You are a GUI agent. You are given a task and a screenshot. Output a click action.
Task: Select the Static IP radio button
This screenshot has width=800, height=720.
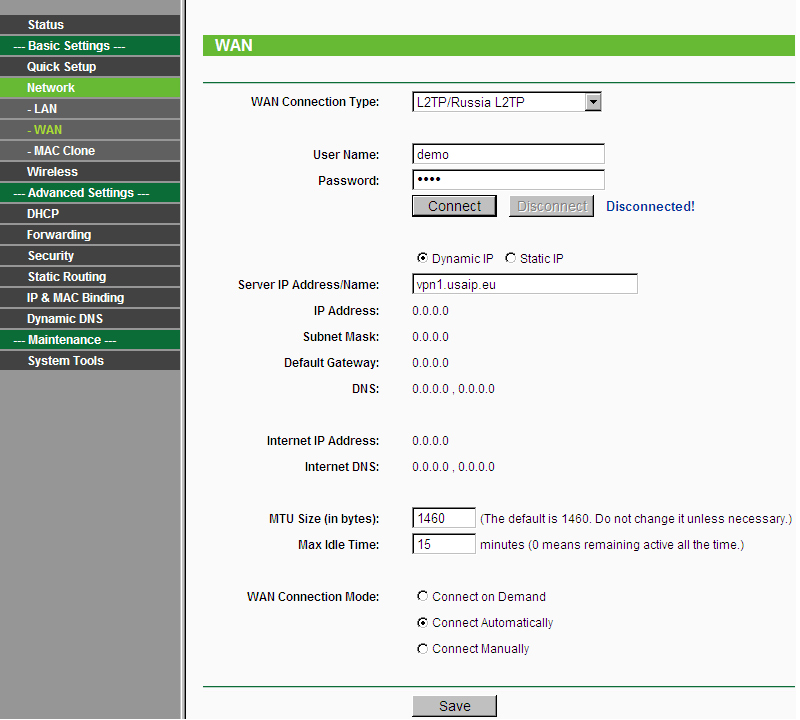coord(510,258)
